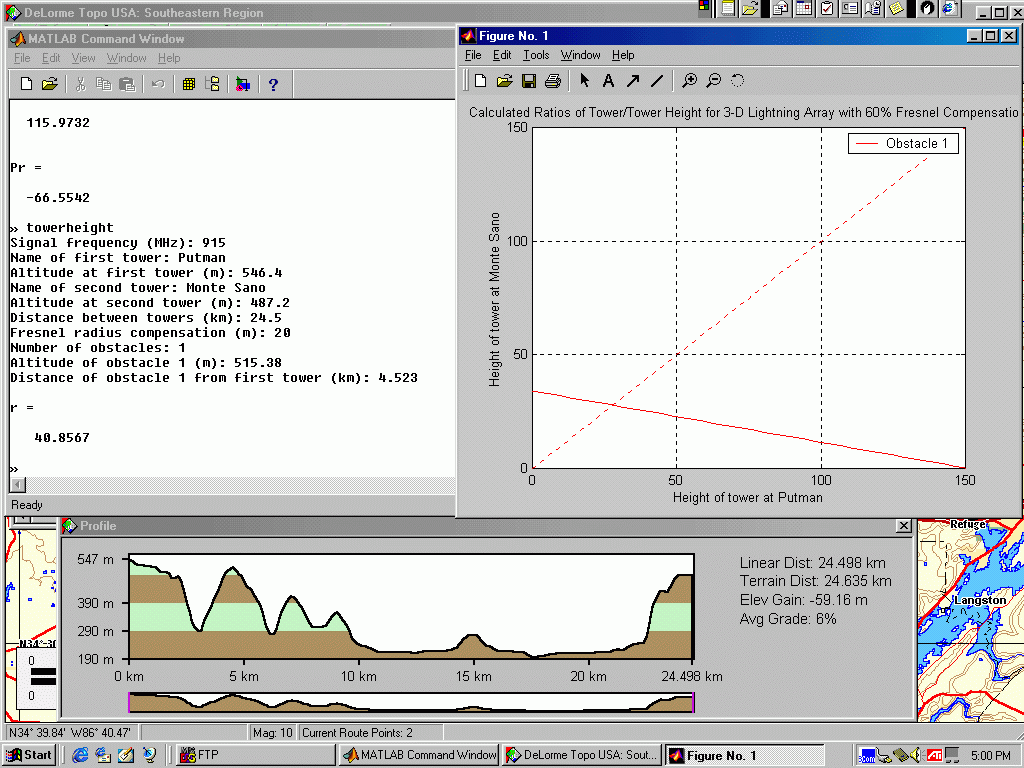Click 'Current Route Points: 2' status entry
Viewport: 1024px width, 768px height.
point(357,733)
